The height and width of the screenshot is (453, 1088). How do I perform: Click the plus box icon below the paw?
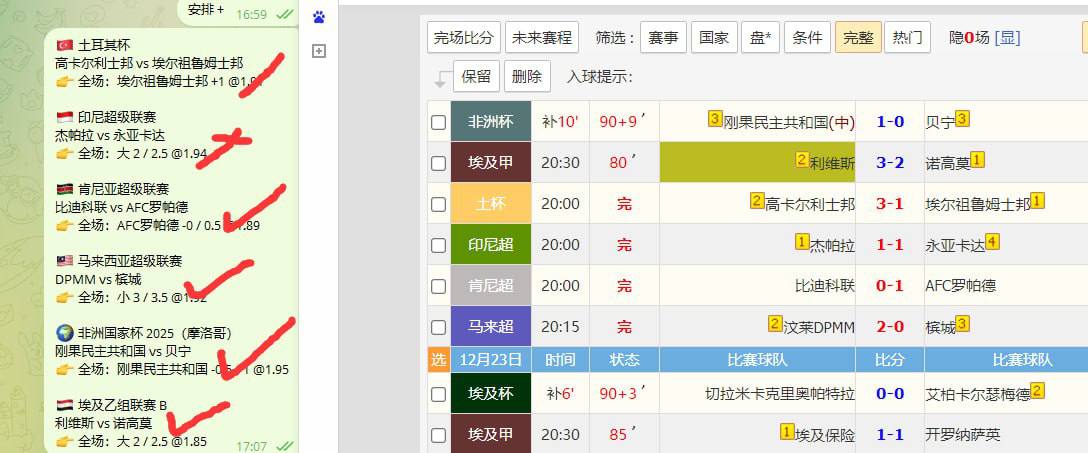click(x=319, y=51)
